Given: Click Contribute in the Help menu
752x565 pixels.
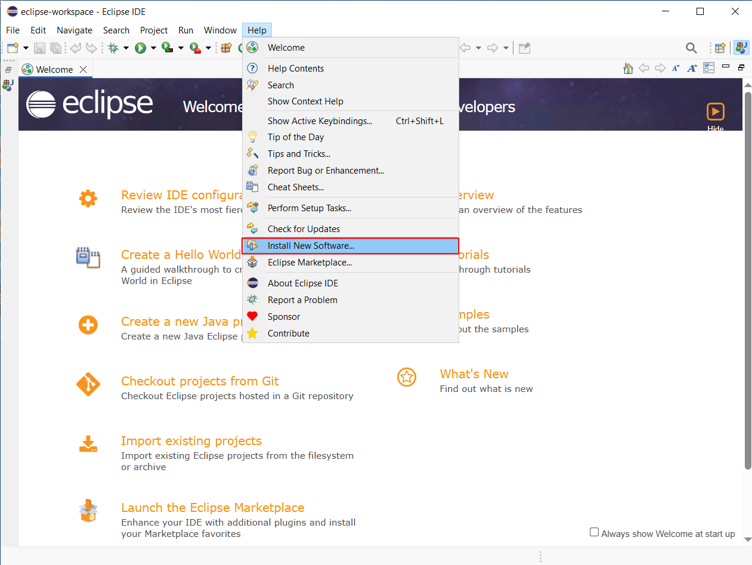Looking at the screenshot, I should tap(351, 333).
